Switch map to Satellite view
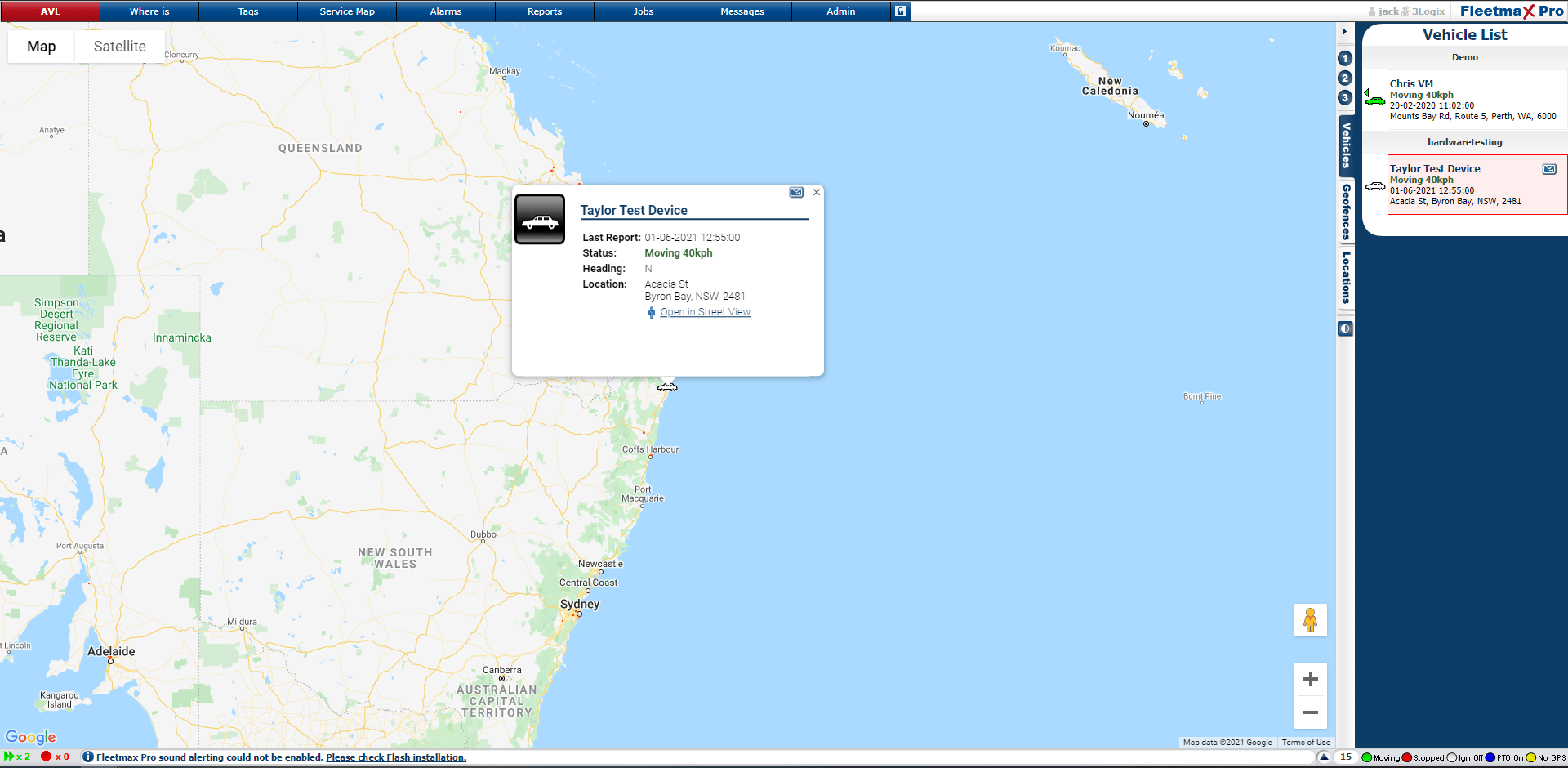The width and height of the screenshot is (1568, 768). tap(120, 47)
